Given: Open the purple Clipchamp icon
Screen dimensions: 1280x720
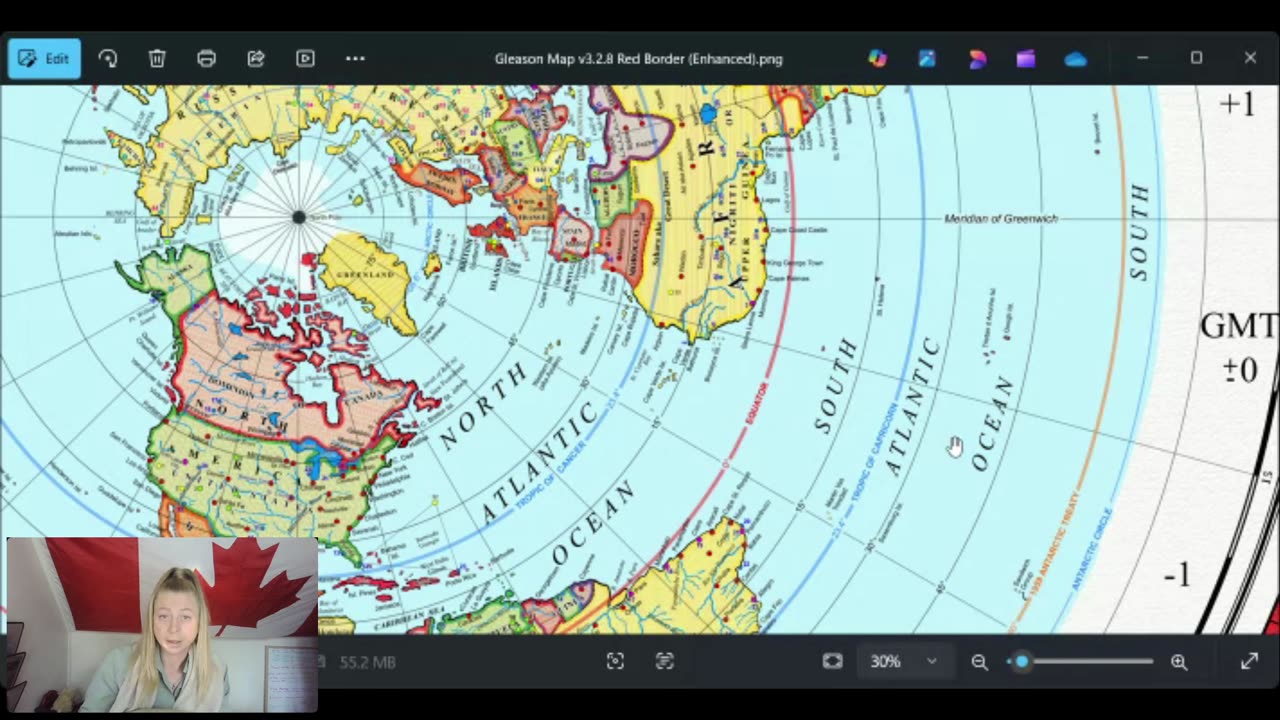Looking at the screenshot, I should 1026,58.
